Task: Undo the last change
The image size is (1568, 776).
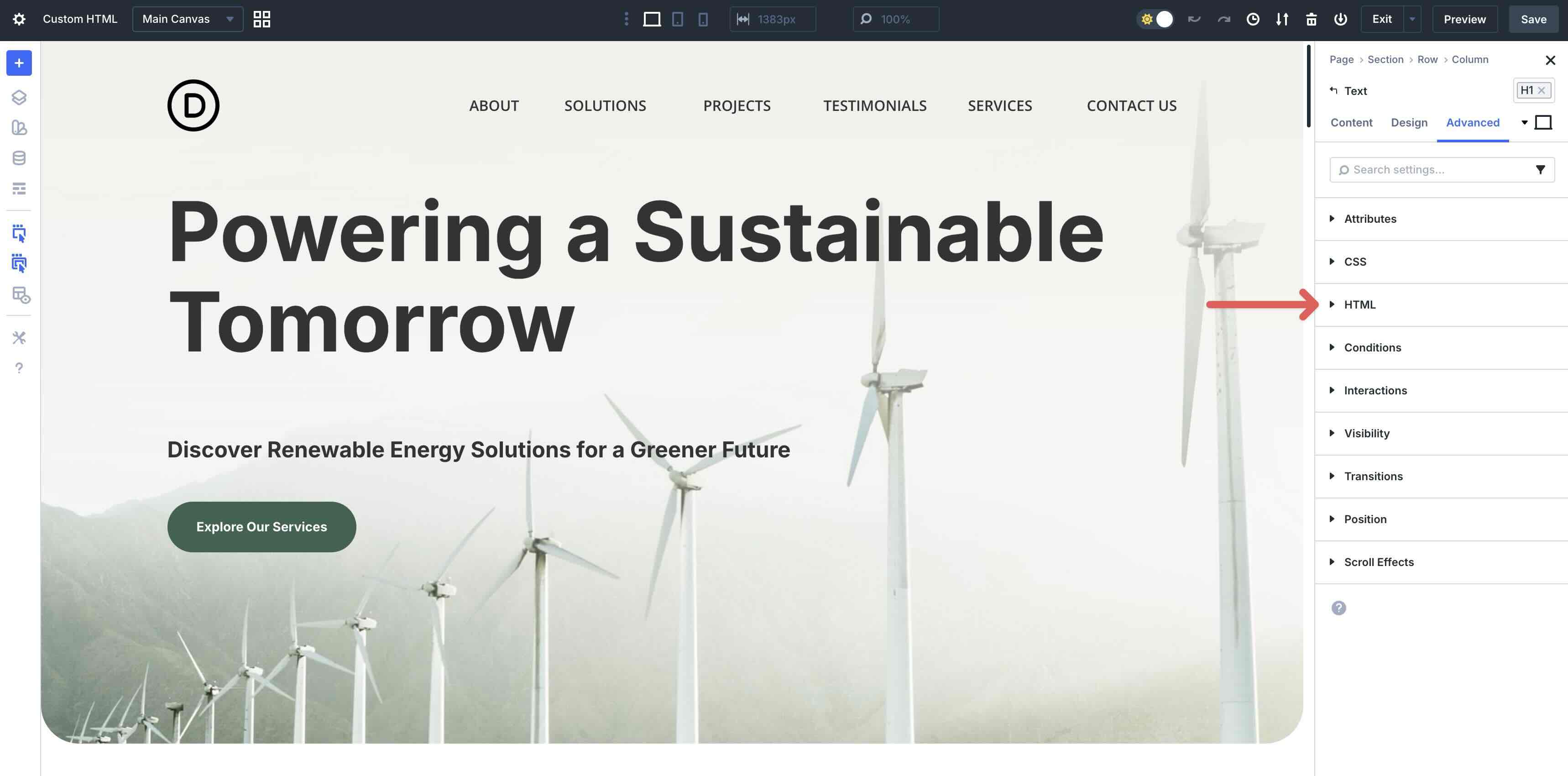Action: point(1194,19)
